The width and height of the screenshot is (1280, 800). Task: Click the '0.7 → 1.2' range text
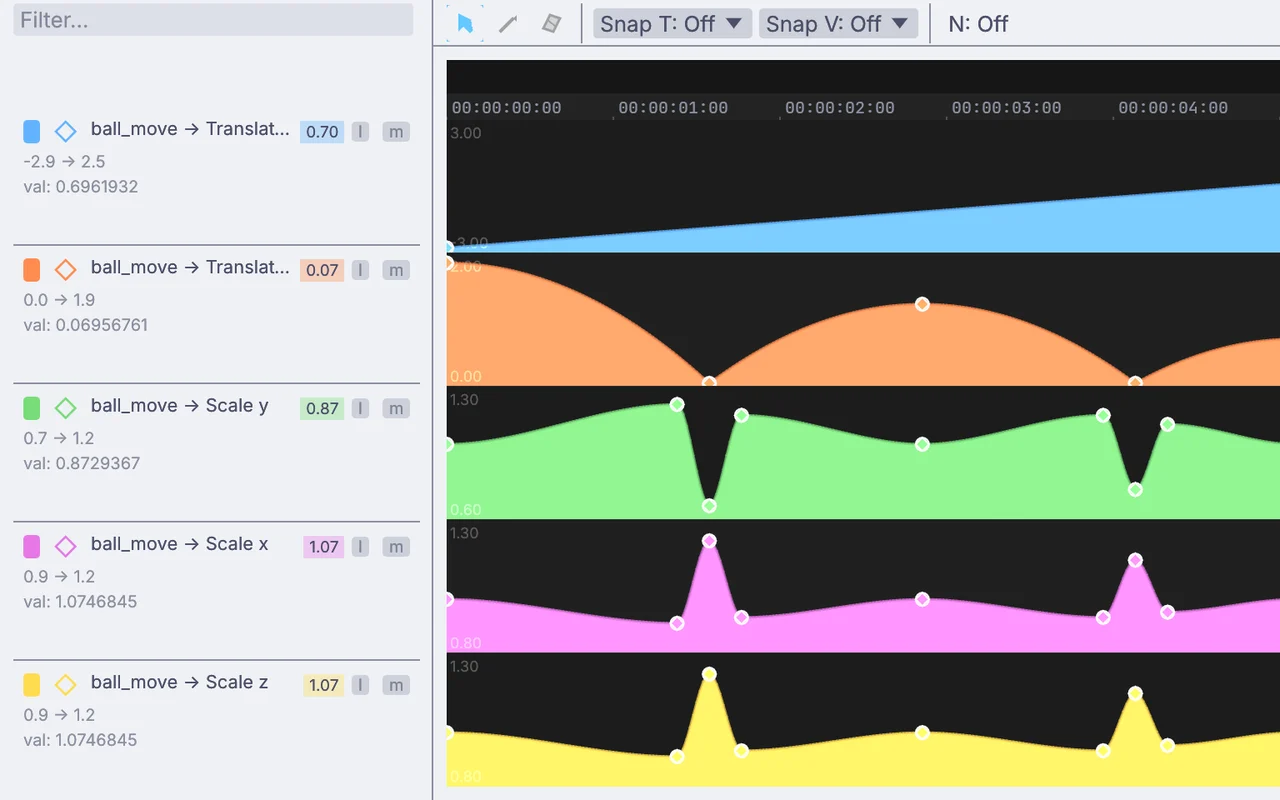pyautogui.click(x=60, y=438)
